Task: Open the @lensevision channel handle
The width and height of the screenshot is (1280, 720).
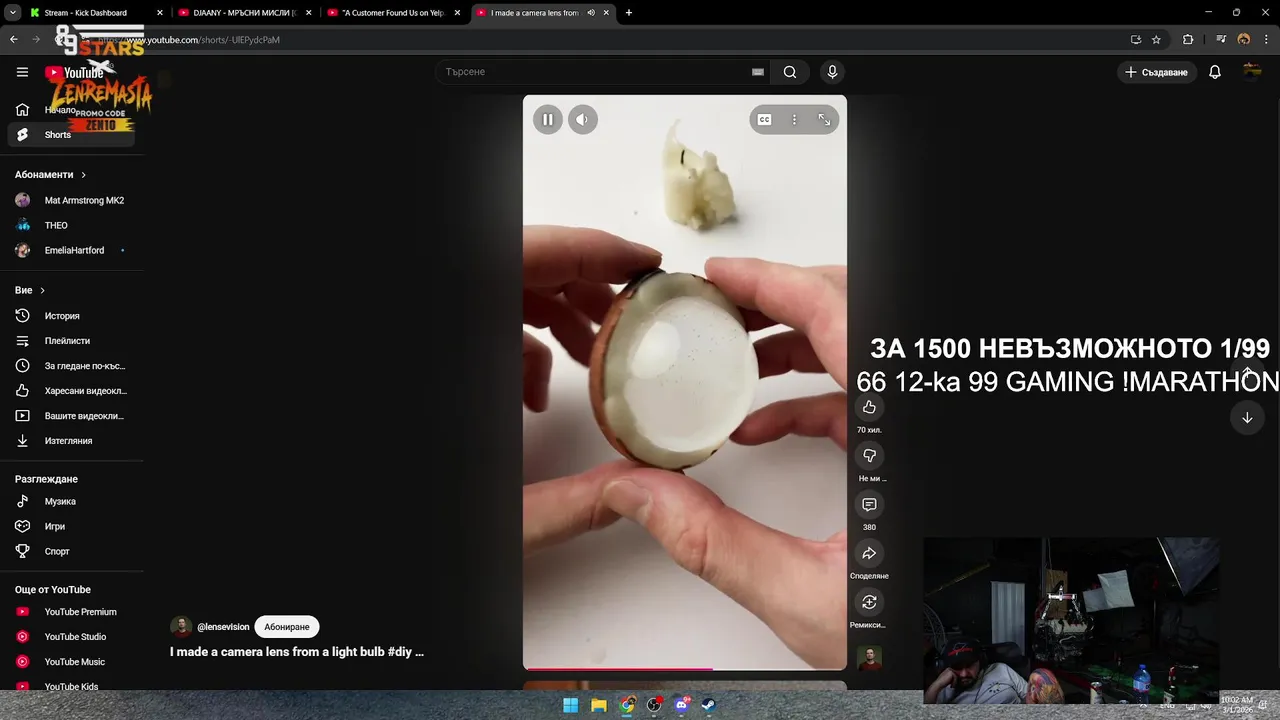Action: tap(223, 627)
